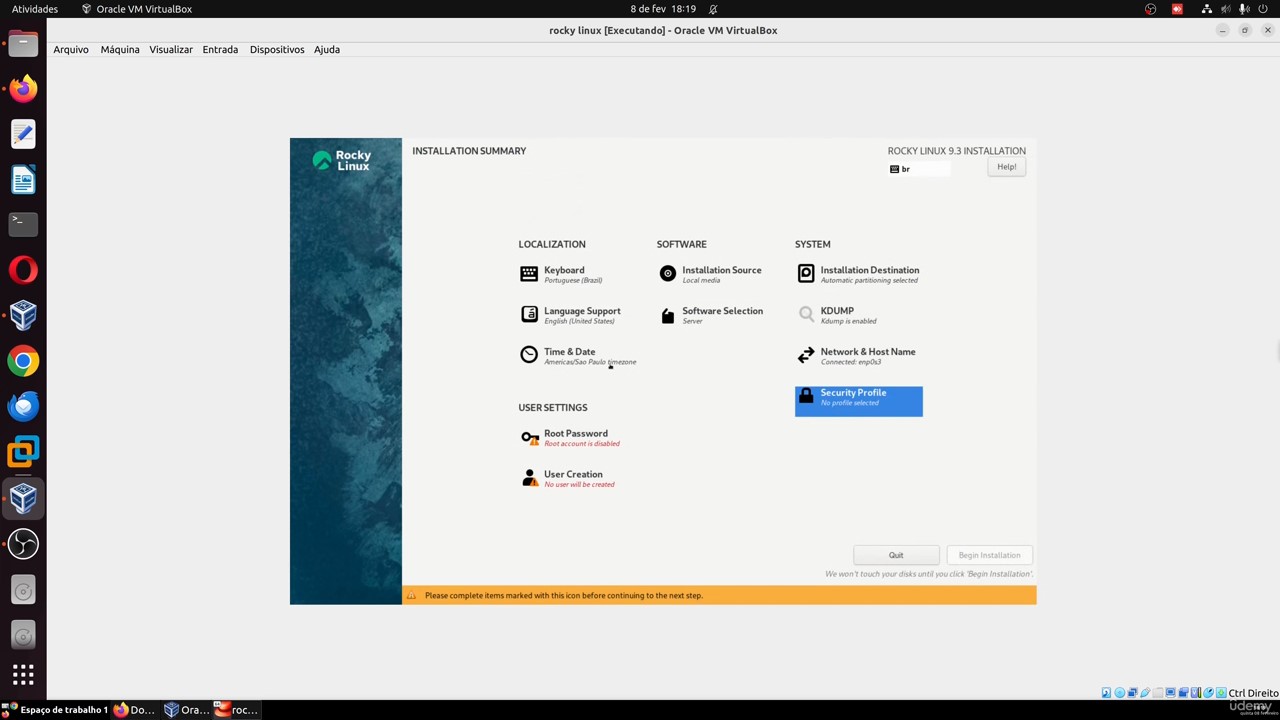Open the clock showing 8 de fev 18:19
The image size is (1280, 720).
click(x=663, y=9)
